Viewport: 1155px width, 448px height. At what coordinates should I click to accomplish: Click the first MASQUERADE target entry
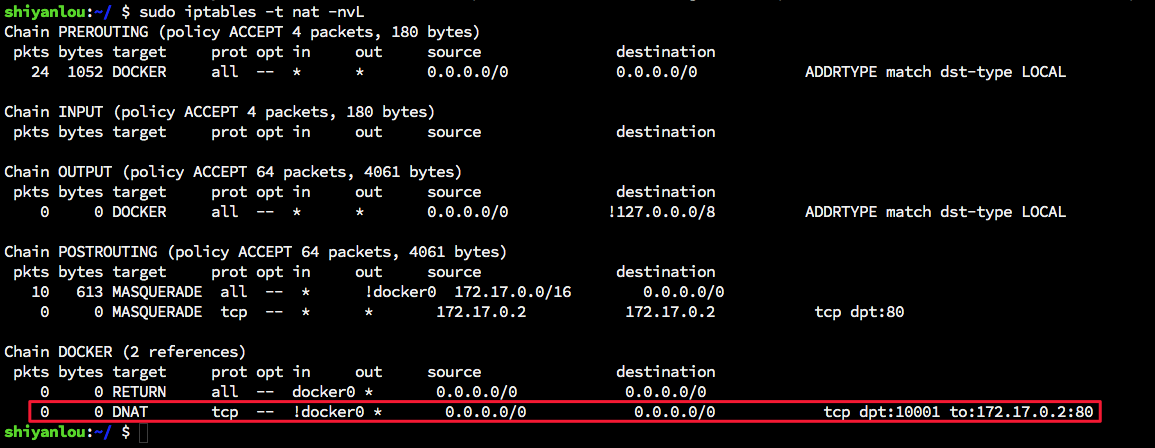pyautogui.click(x=157, y=292)
